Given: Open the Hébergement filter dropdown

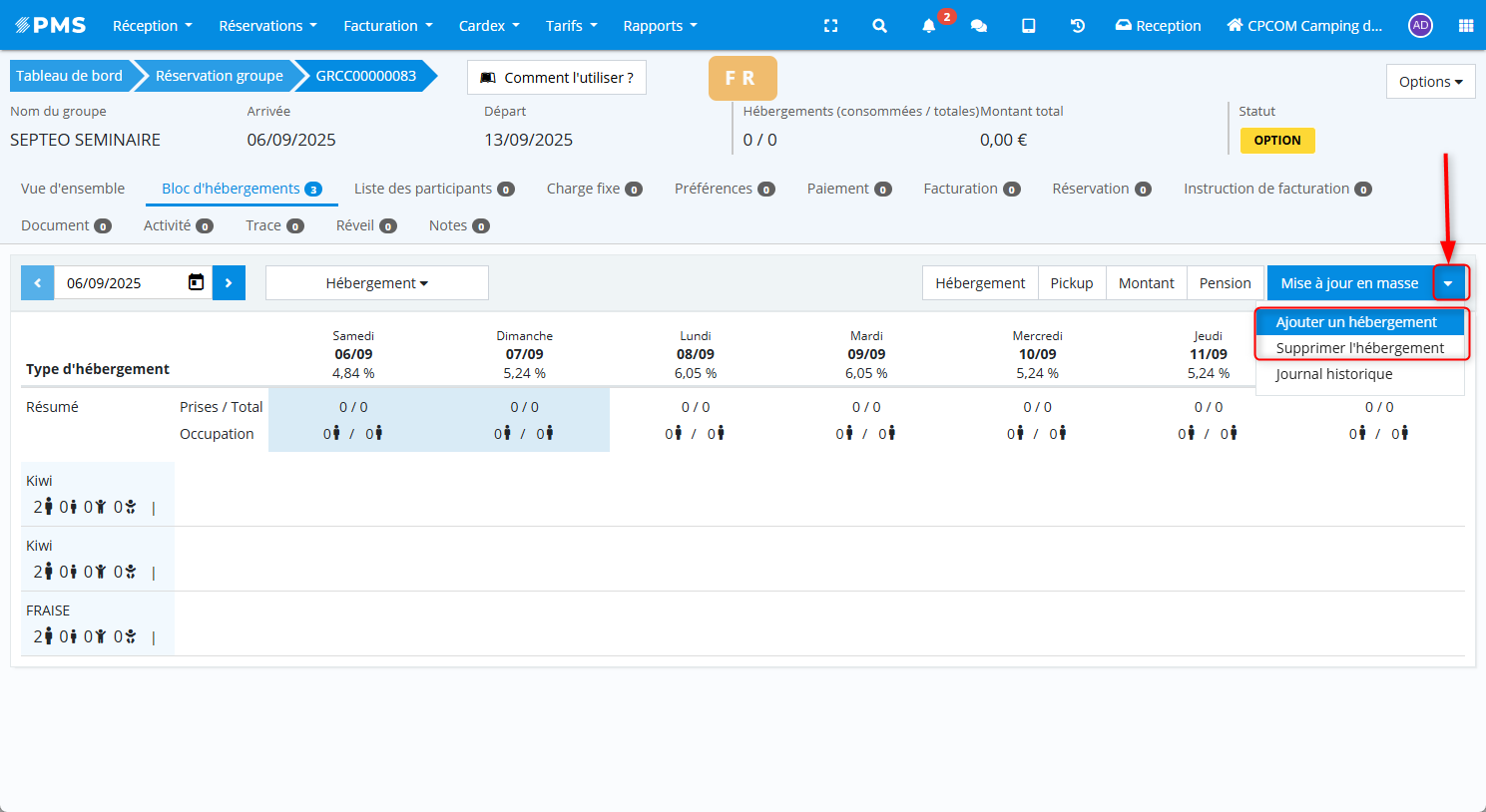Looking at the screenshot, I should click(376, 283).
